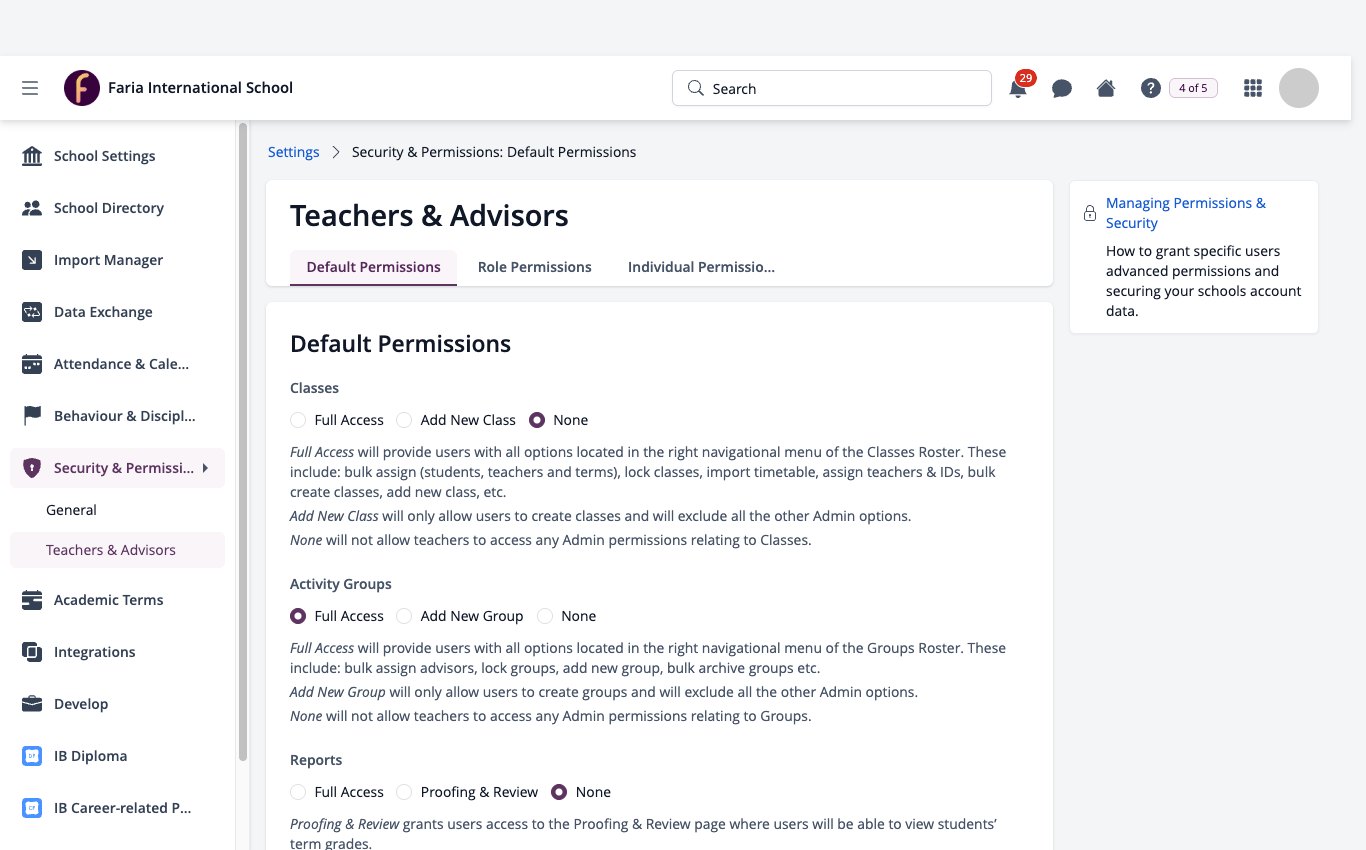
Task: Open the help question mark icon
Action: point(1150,88)
